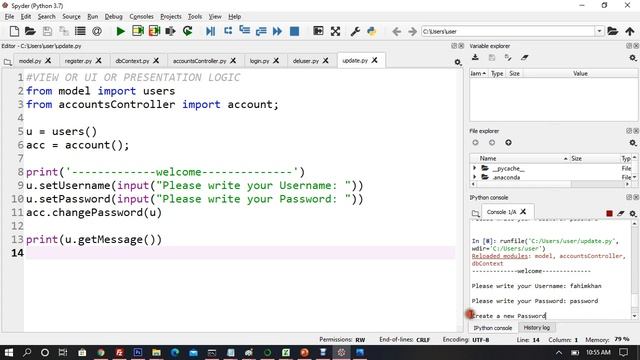The image size is (640, 360).
Task: Remove all variables eraser in Variable explorer
Action: pyautogui.click(x=524, y=58)
